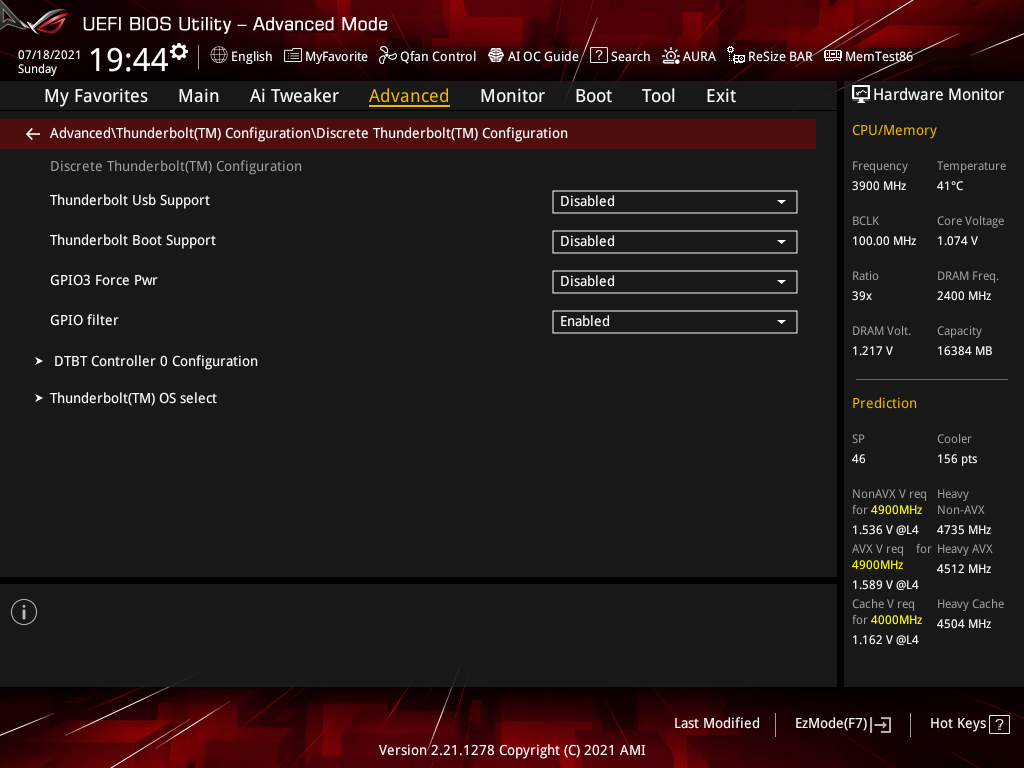Open the AURA lighting settings

tap(689, 56)
